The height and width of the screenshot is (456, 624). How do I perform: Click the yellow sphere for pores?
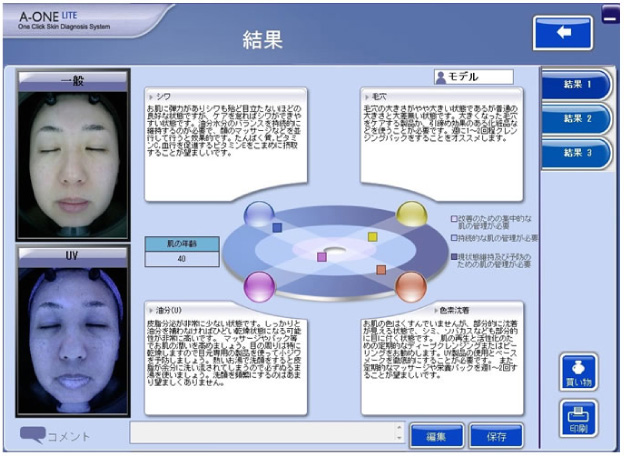coord(412,214)
